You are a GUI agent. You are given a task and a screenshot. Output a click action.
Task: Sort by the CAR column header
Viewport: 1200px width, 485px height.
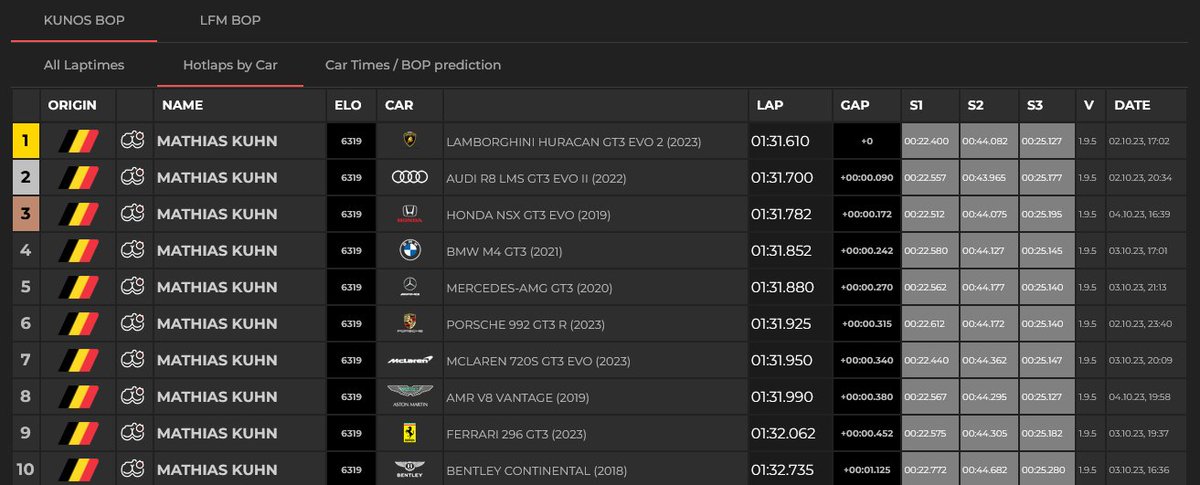click(399, 105)
